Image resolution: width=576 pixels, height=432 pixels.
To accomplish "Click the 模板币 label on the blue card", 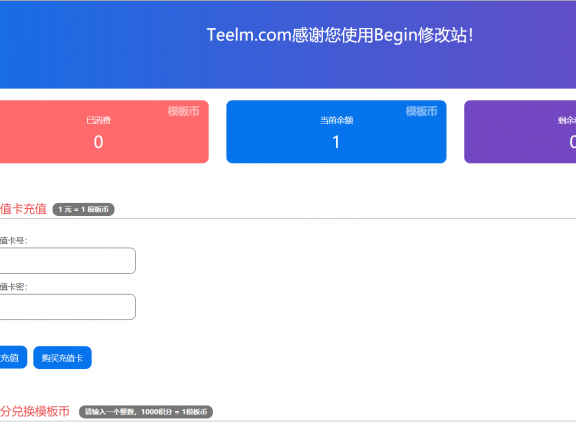I will [x=421, y=111].
